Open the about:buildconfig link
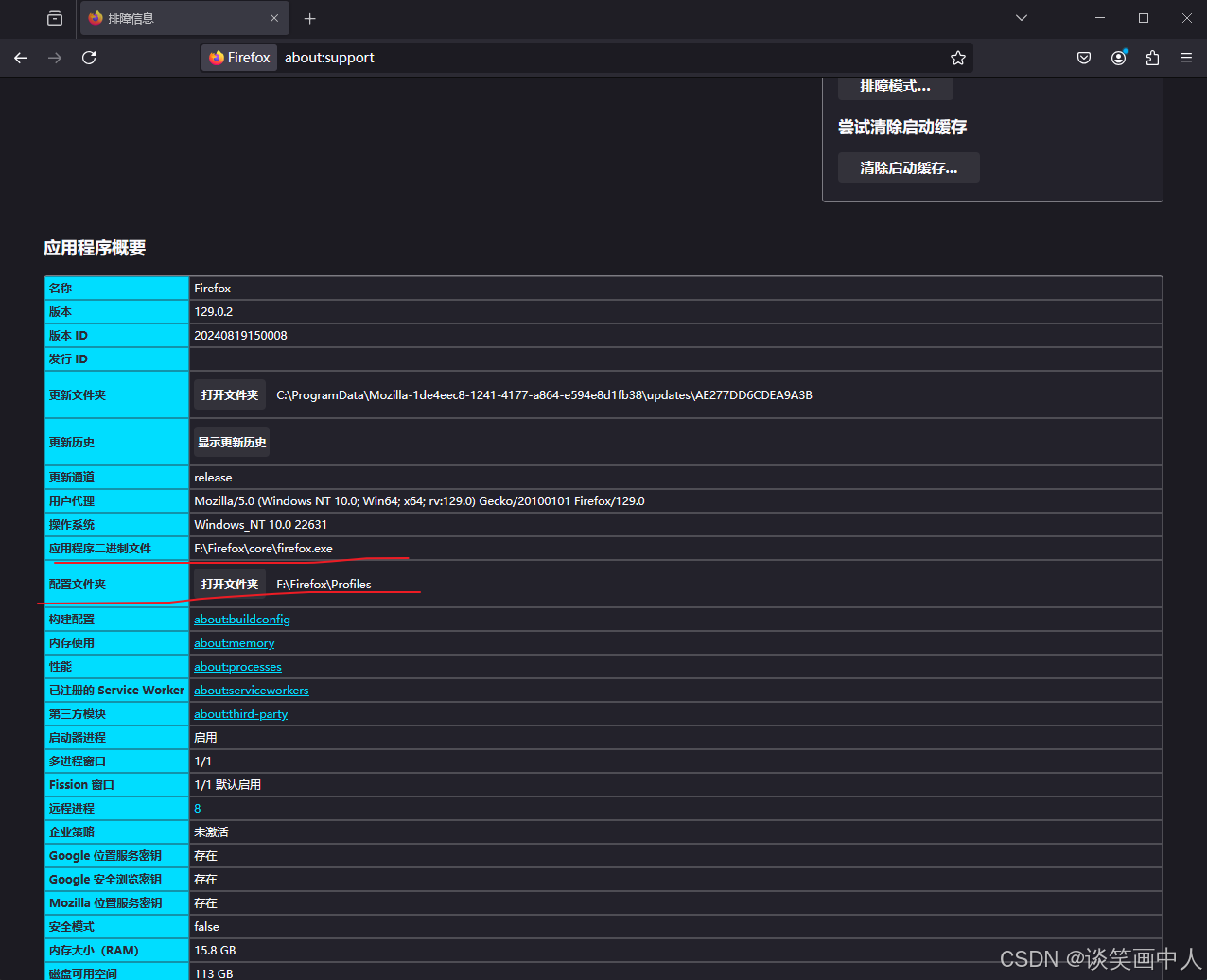The image size is (1207, 980). (x=242, y=620)
